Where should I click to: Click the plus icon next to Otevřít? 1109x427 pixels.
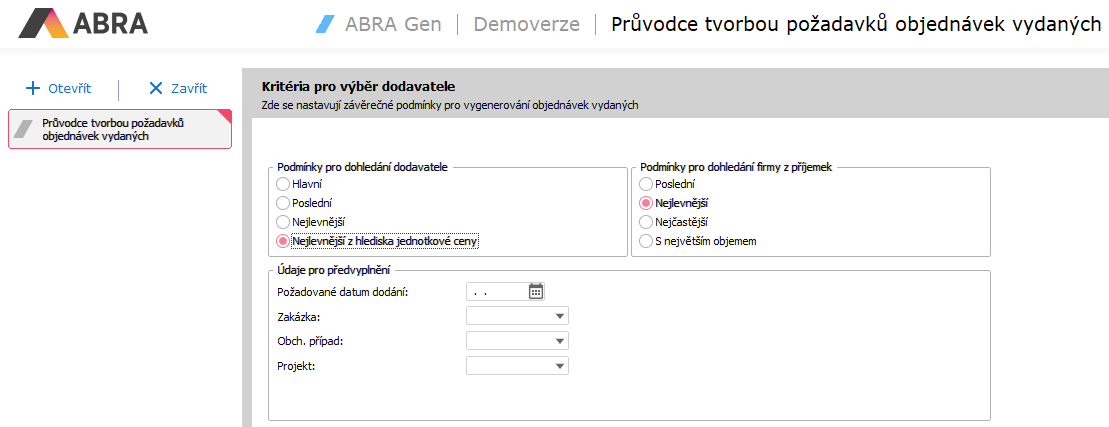click(32, 88)
